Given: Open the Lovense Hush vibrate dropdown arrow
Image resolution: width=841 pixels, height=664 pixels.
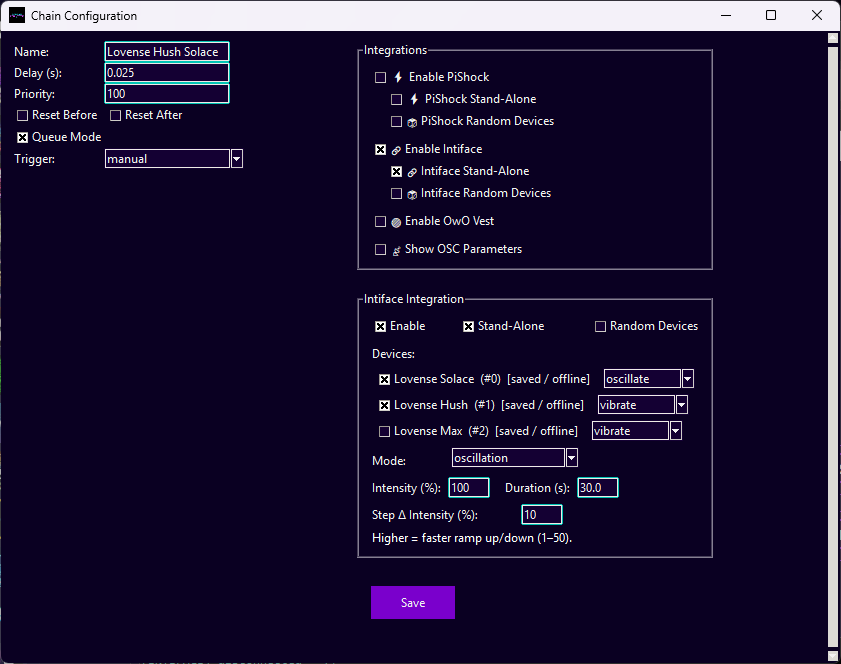Looking at the screenshot, I should [x=681, y=404].
